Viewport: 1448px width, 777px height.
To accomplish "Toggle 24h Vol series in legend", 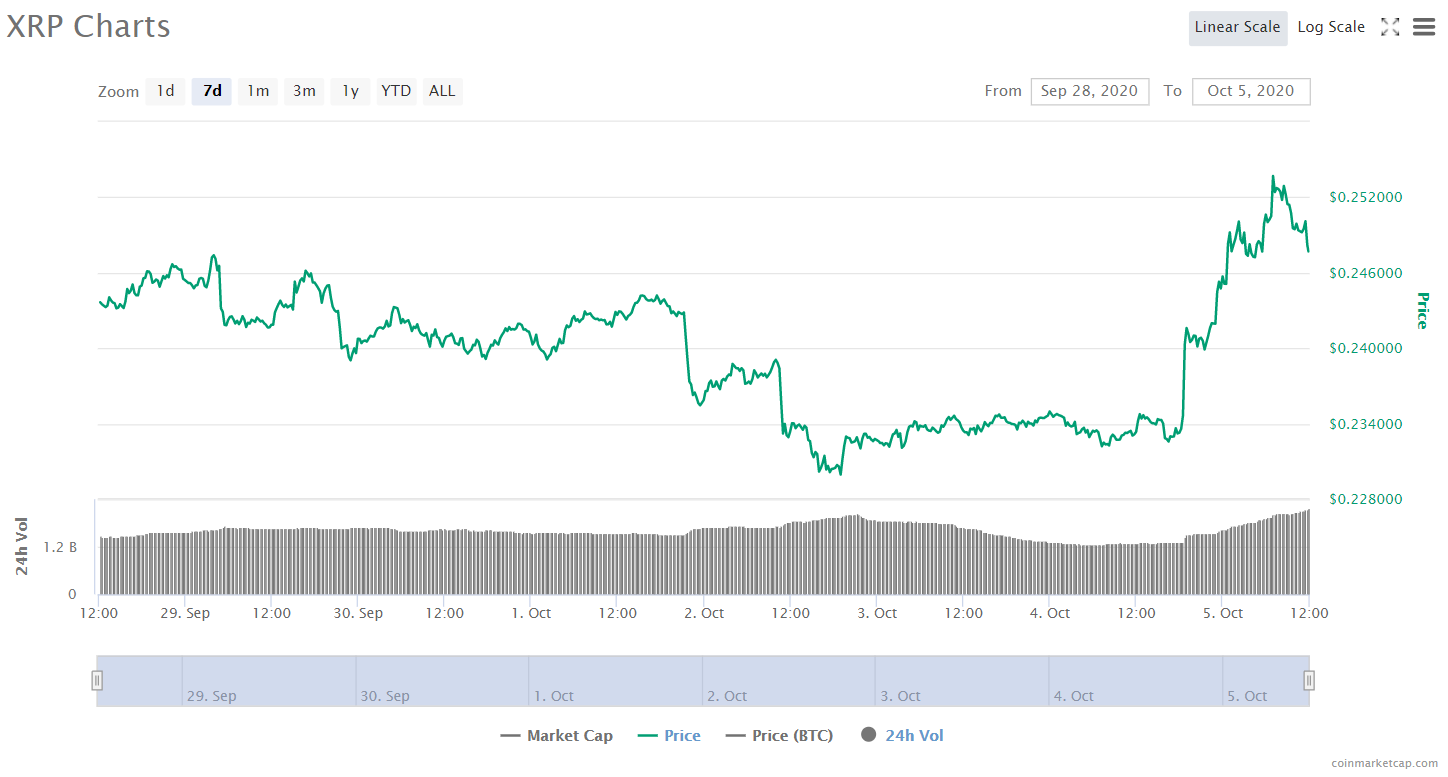I will pos(902,736).
